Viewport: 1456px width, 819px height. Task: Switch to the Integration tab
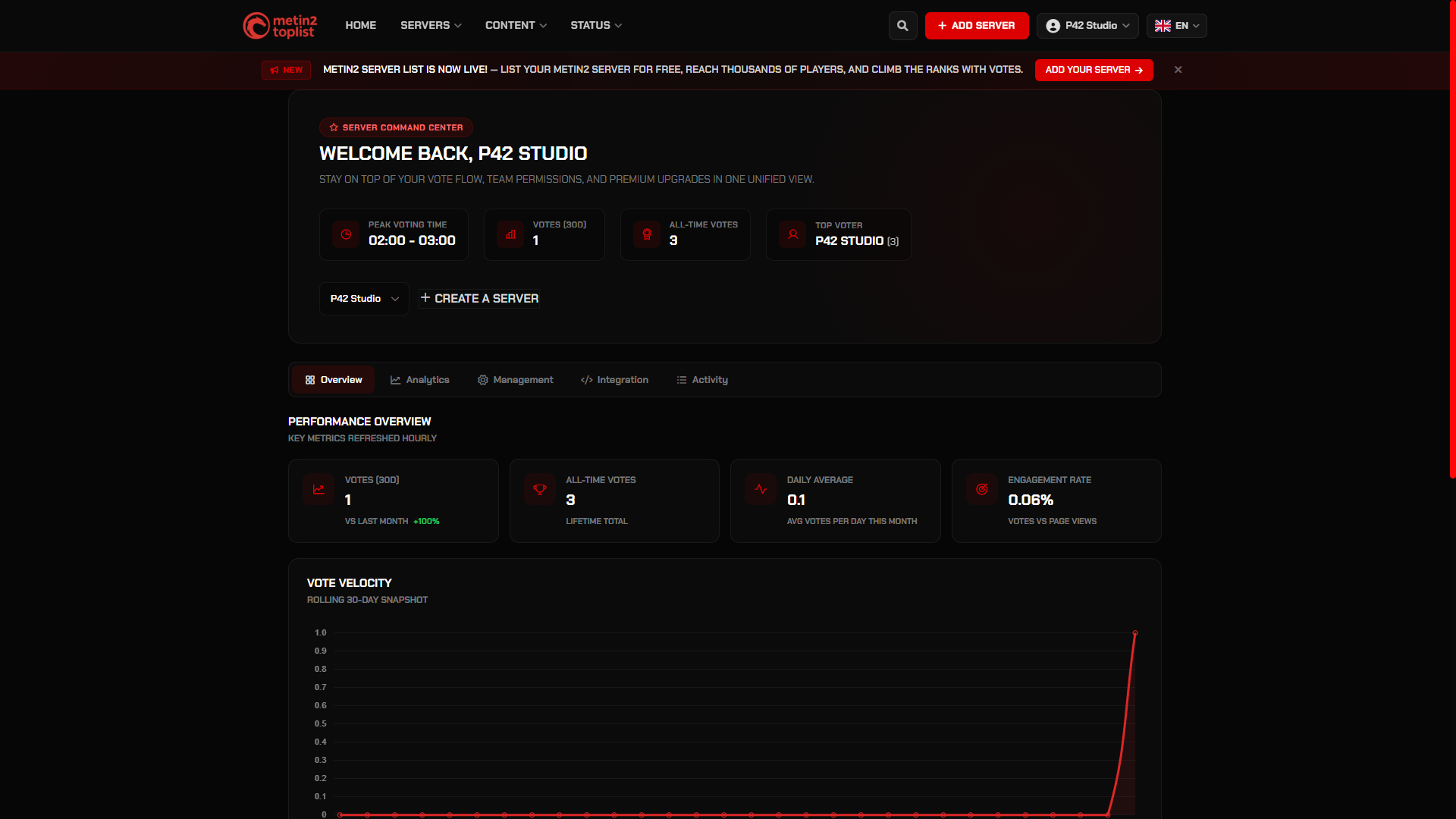click(615, 380)
